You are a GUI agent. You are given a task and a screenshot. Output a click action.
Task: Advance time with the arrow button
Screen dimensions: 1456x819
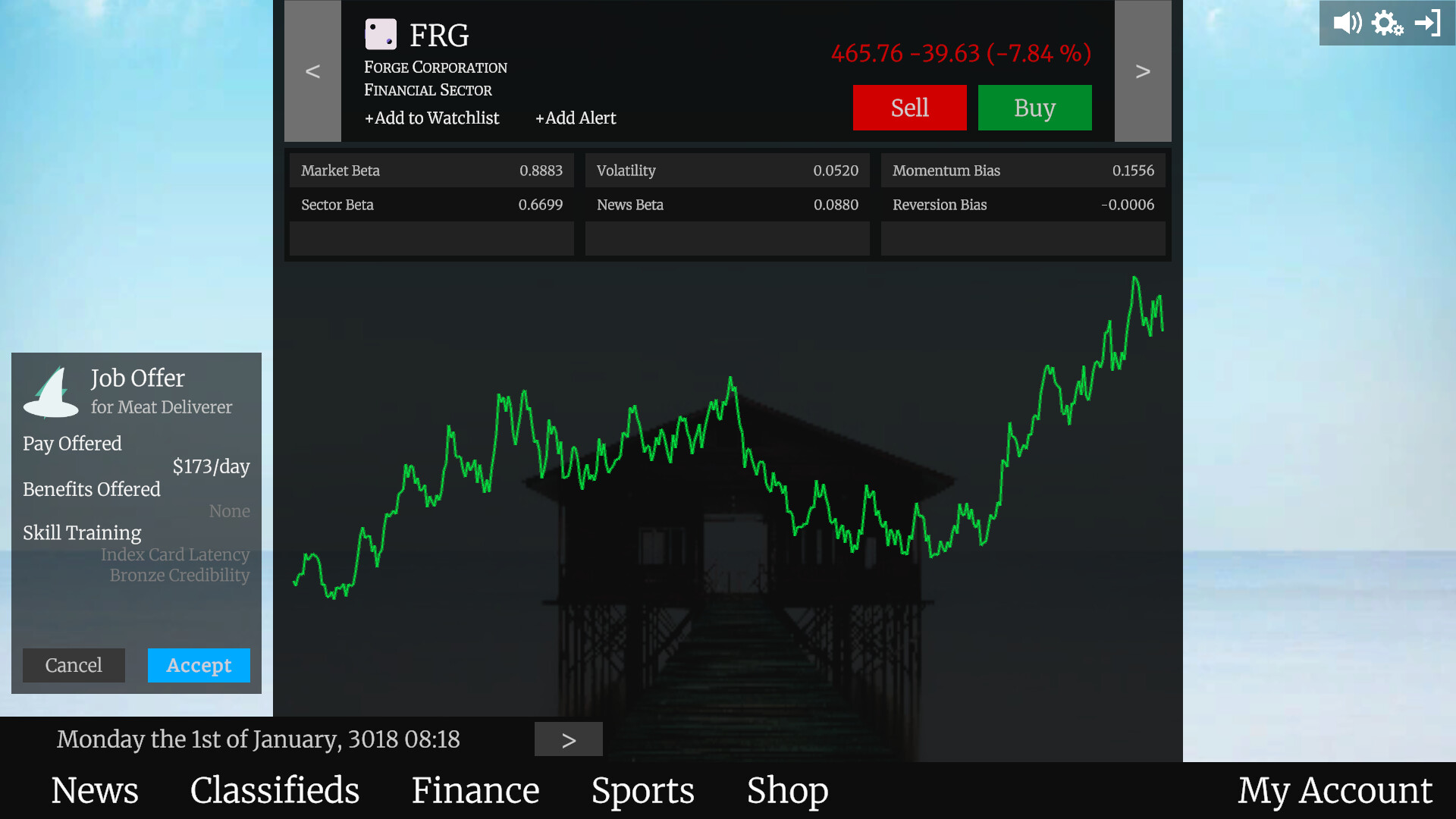click(x=568, y=739)
